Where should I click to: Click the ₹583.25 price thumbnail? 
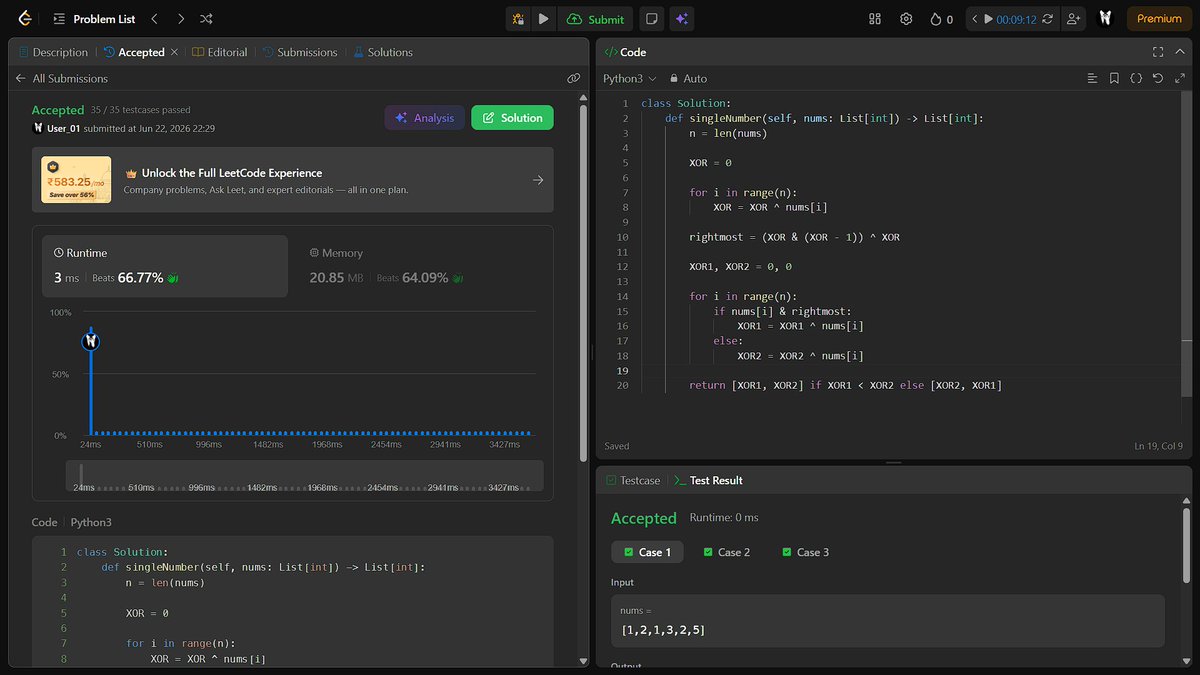76,180
